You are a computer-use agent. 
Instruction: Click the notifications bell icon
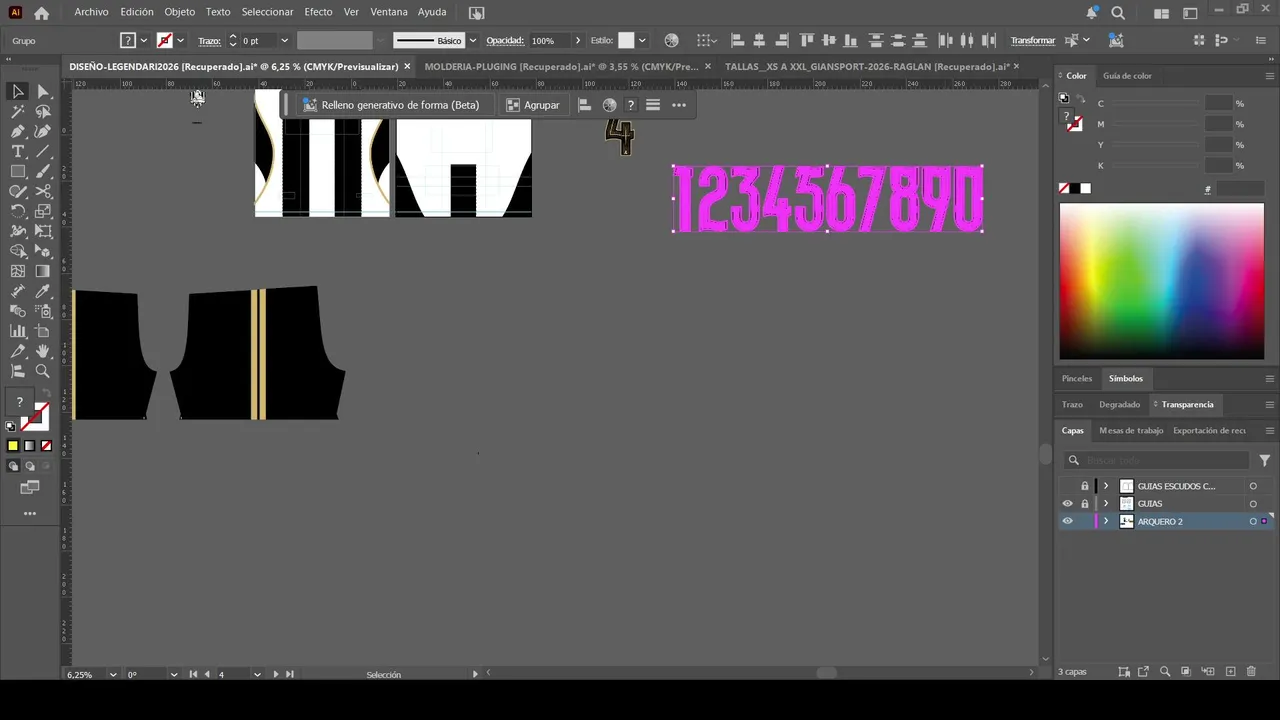pyautogui.click(x=1092, y=13)
